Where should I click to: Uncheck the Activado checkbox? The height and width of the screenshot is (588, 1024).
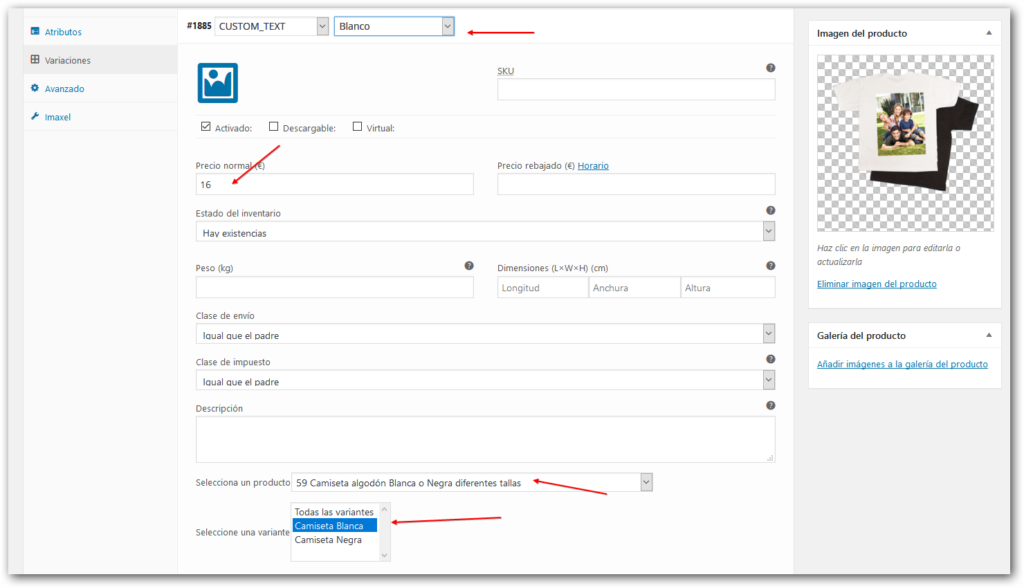pyautogui.click(x=206, y=127)
